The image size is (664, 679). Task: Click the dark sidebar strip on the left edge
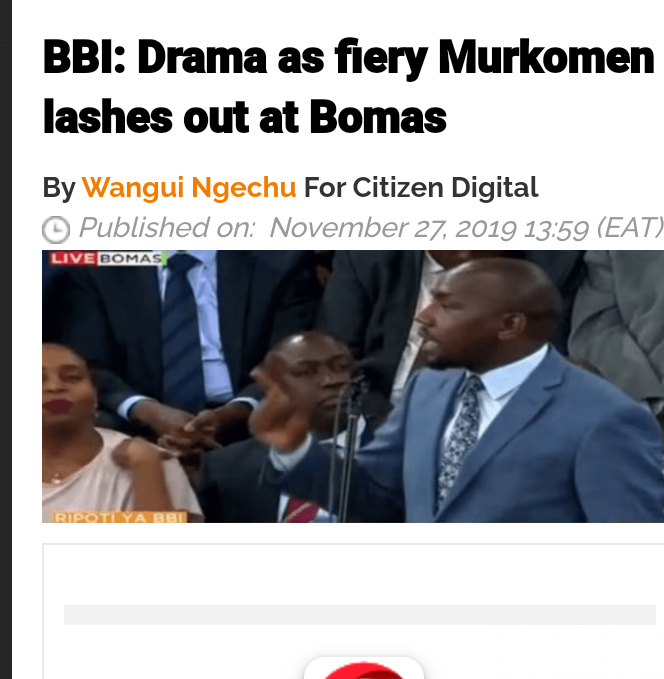(x=6, y=340)
